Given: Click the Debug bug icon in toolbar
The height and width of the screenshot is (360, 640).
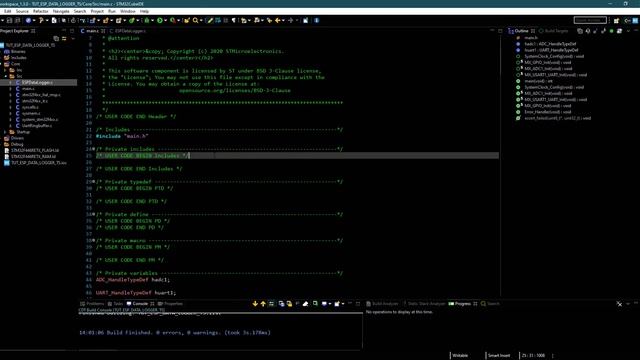Looking at the screenshot, I should click(147, 20).
